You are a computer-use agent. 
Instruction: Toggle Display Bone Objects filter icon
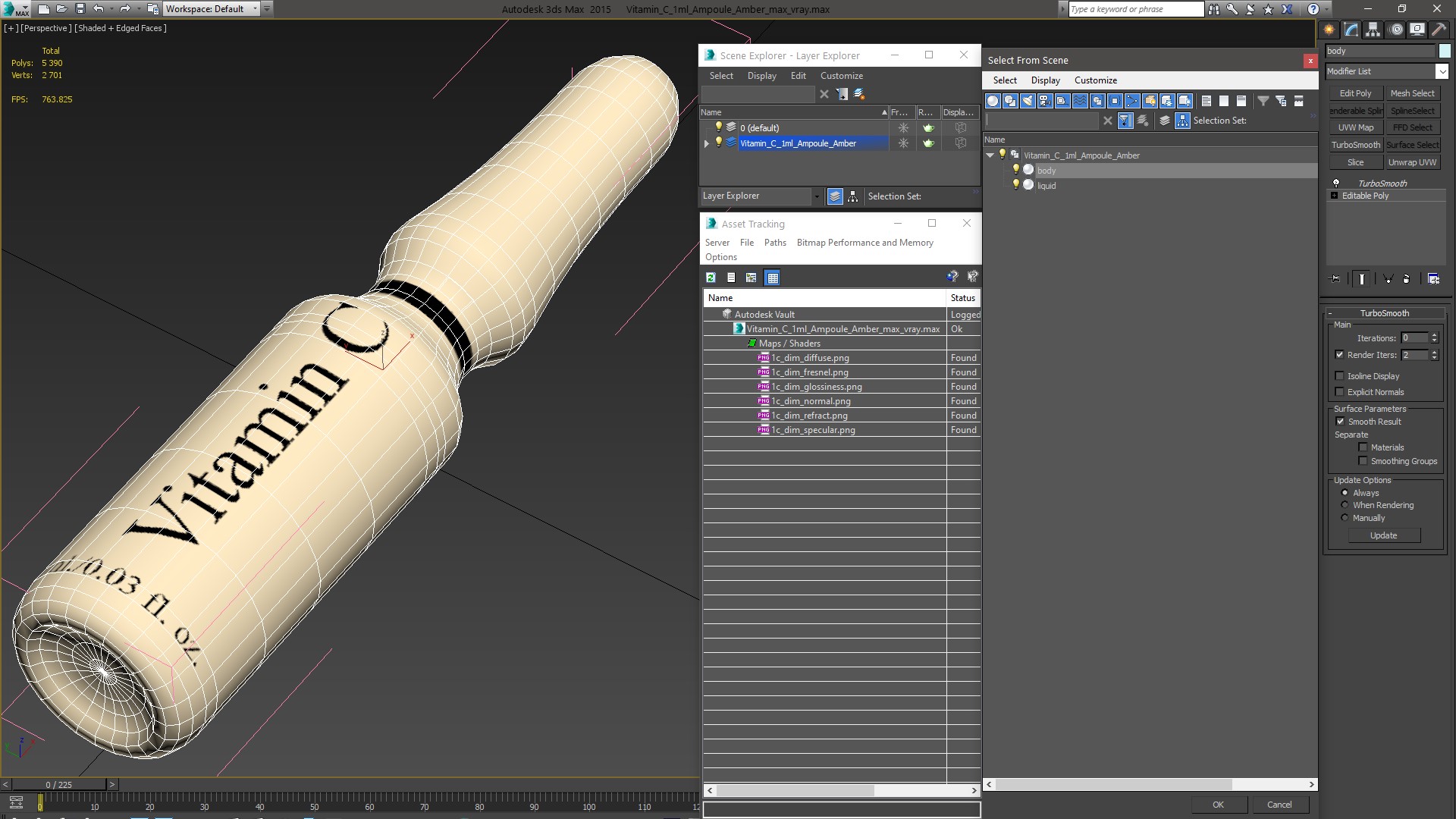(1132, 101)
